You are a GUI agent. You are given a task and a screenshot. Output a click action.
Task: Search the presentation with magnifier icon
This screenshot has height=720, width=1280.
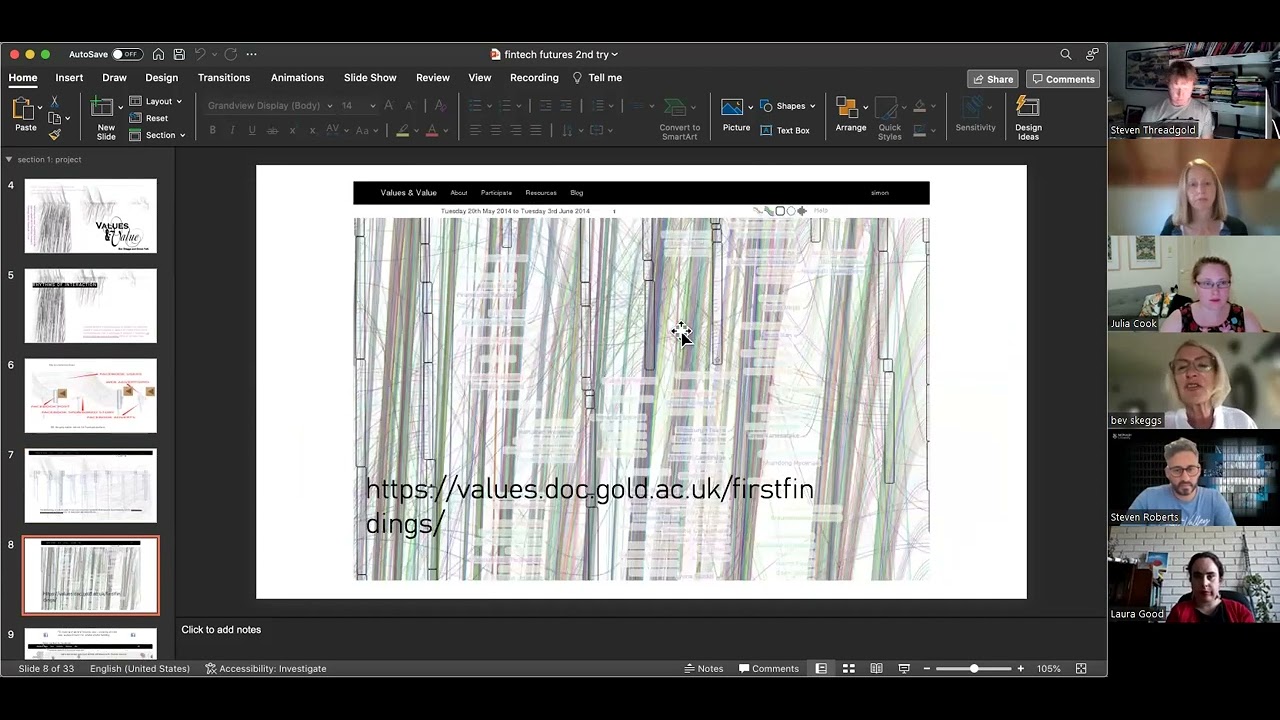click(1066, 54)
